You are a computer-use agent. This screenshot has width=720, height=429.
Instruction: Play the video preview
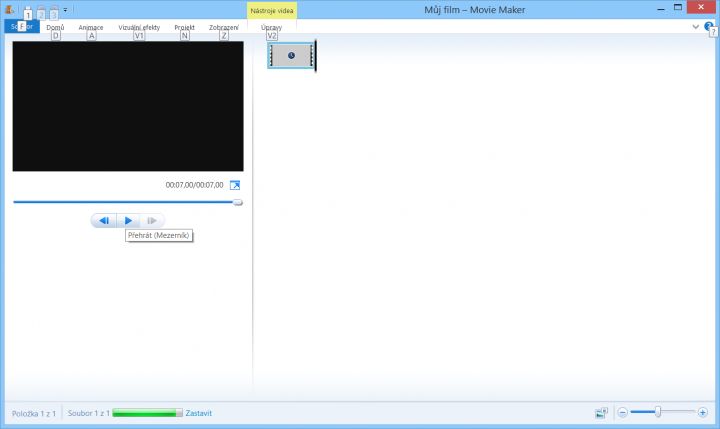128,220
